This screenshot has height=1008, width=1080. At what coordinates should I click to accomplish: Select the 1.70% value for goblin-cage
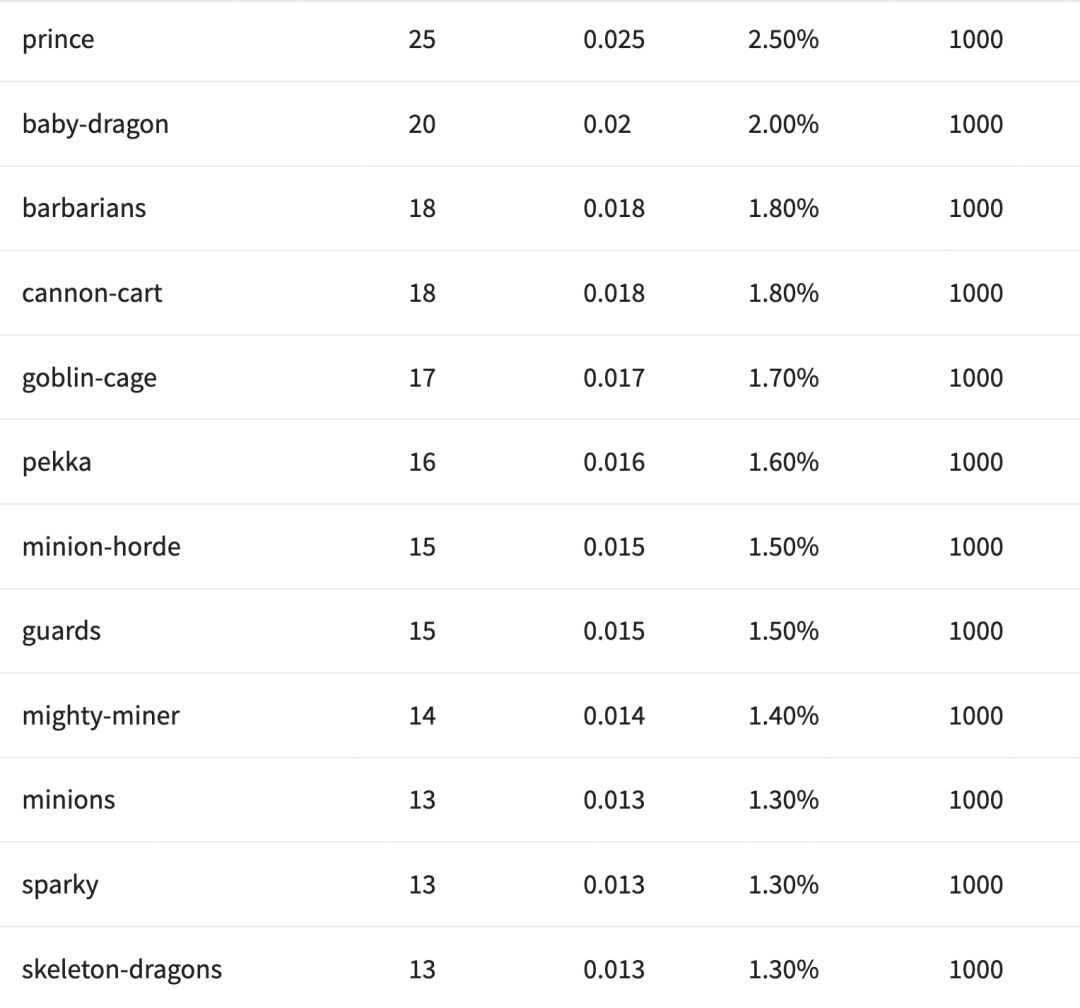click(x=783, y=378)
